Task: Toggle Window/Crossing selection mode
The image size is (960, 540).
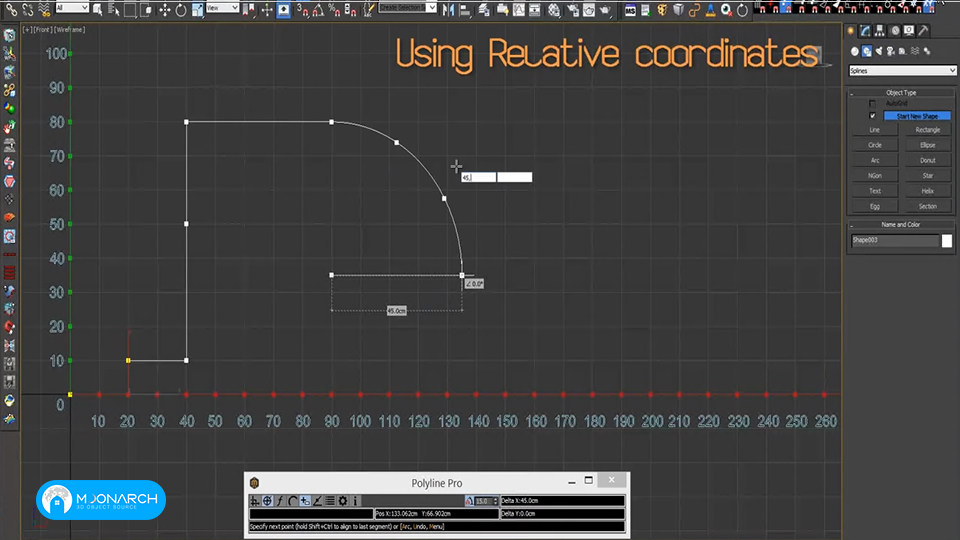Action: coord(147,9)
